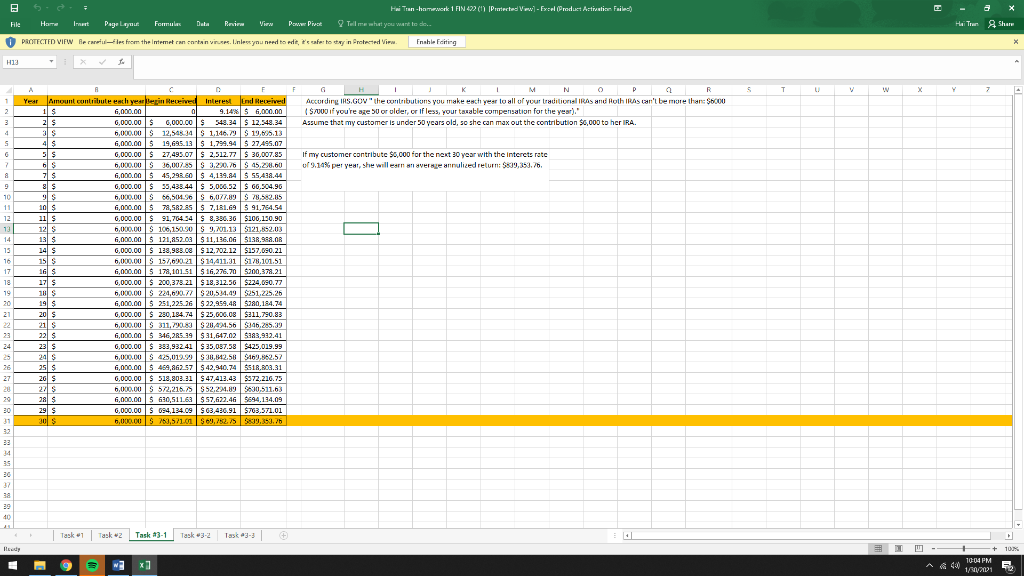The width and height of the screenshot is (1024, 576).
Task: Click next sheet navigation arrow
Action: [x=31, y=536]
